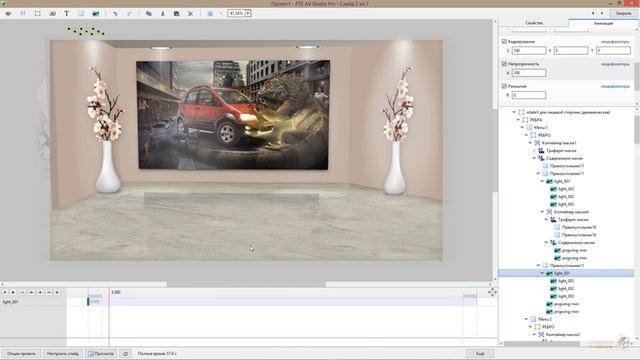Screen dimensions: 640x360
Task: Collapse the Контейнер маски4 node
Action: click(x=542, y=212)
